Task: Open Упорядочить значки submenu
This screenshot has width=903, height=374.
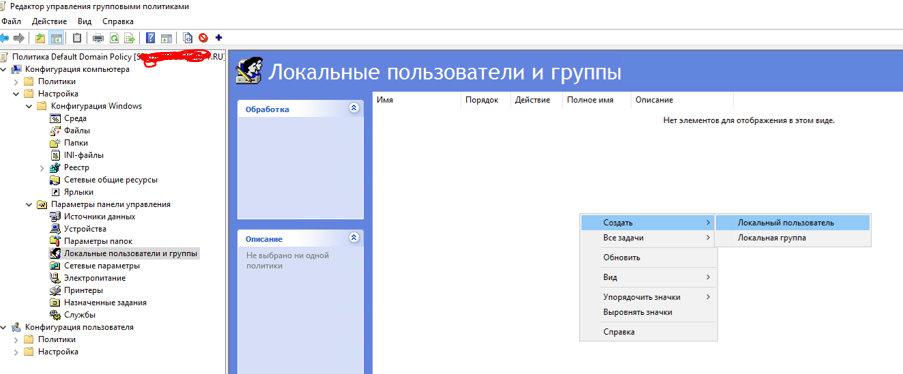Action: point(648,297)
